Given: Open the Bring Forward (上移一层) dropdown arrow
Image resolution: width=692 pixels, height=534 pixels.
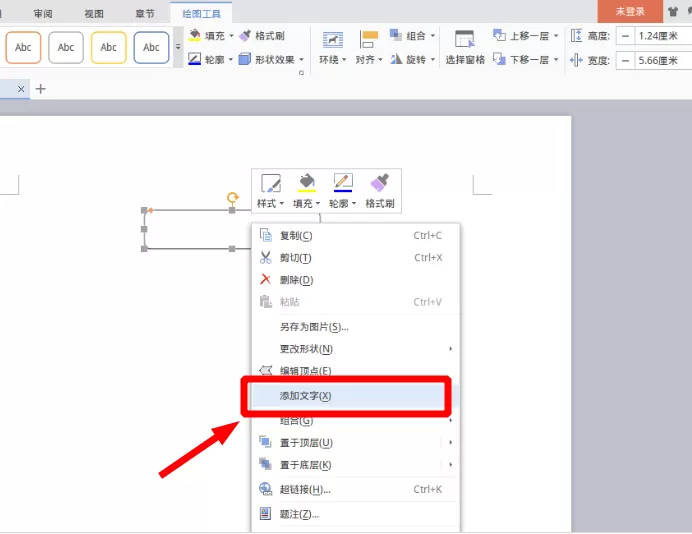Looking at the screenshot, I should click(x=556, y=36).
